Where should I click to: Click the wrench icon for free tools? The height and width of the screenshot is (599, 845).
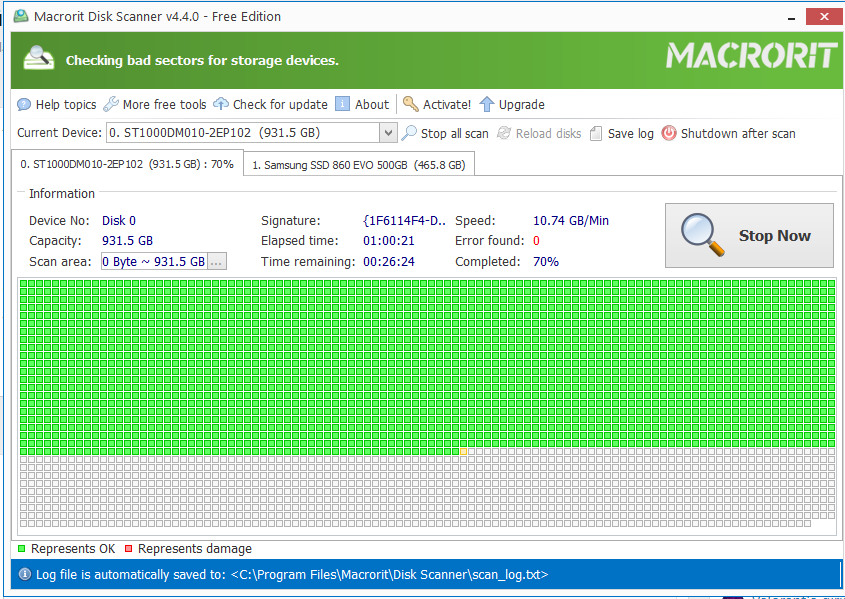pyautogui.click(x=110, y=105)
